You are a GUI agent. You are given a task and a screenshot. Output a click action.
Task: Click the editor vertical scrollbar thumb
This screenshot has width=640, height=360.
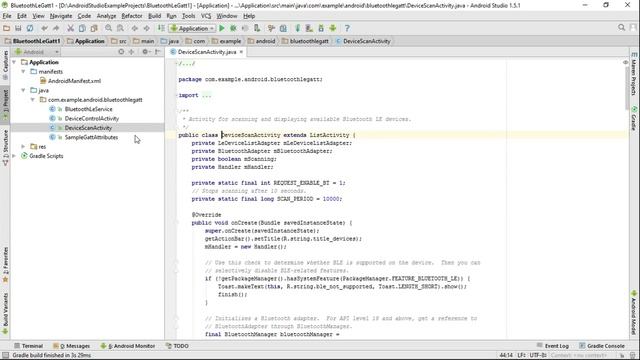pyautogui.click(x=627, y=88)
